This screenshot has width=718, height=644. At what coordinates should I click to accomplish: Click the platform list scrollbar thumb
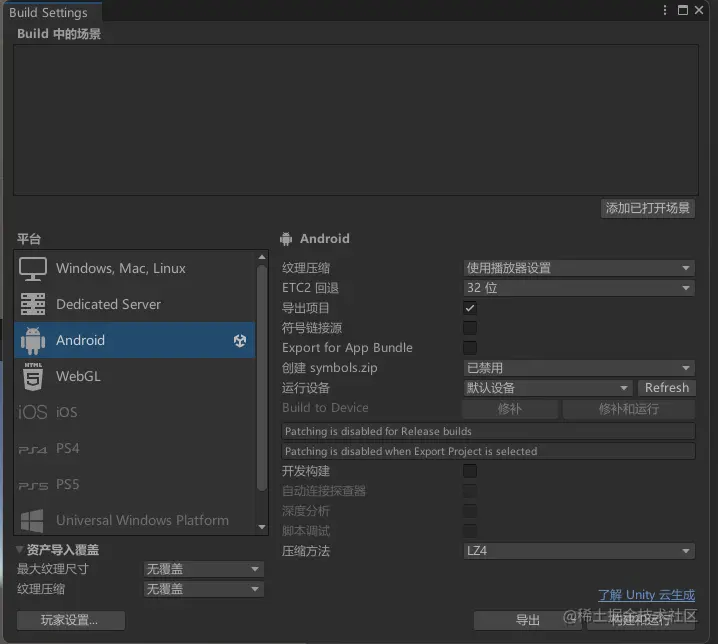click(262, 378)
